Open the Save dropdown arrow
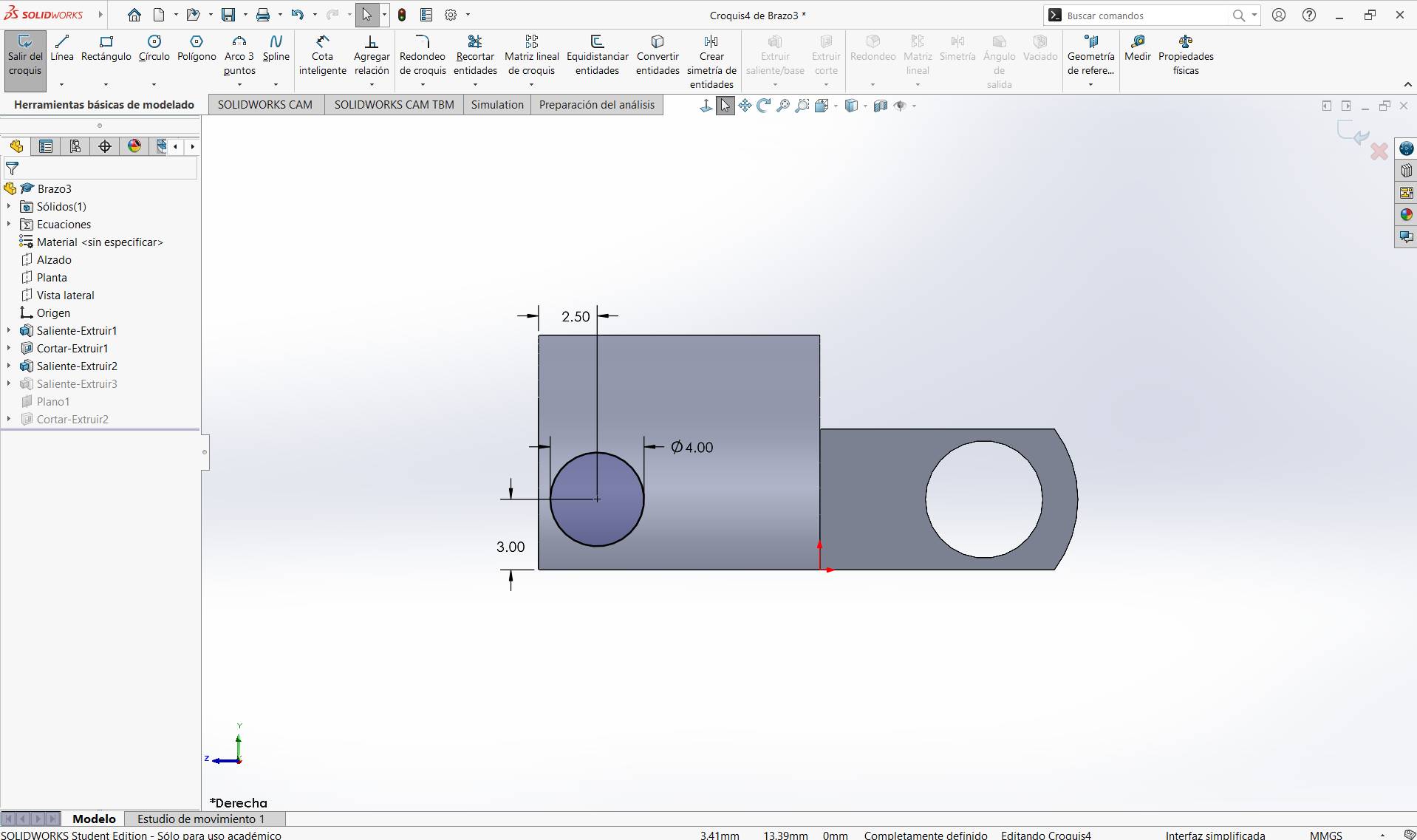Screen dimensions: 1417x840 click(245, 15)
